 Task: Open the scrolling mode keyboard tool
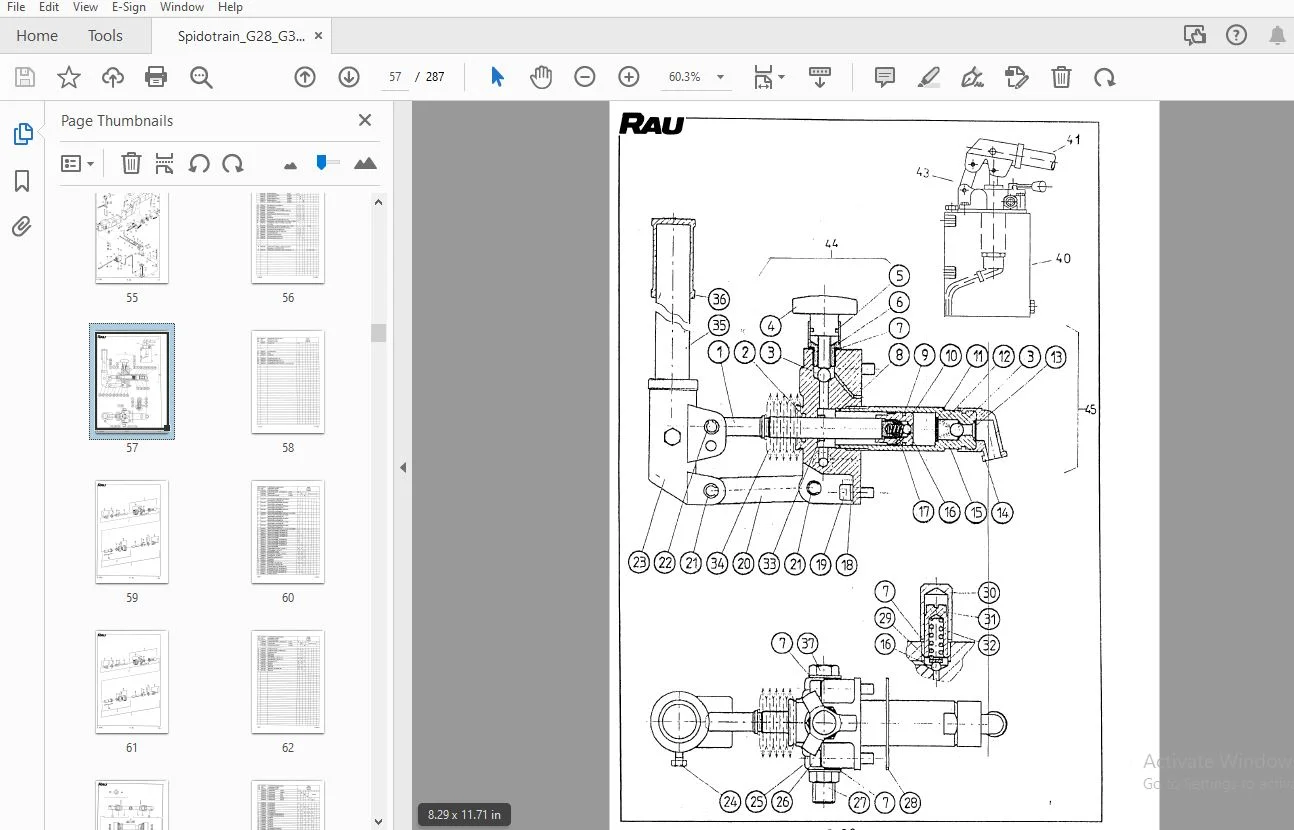click(820, 77)
